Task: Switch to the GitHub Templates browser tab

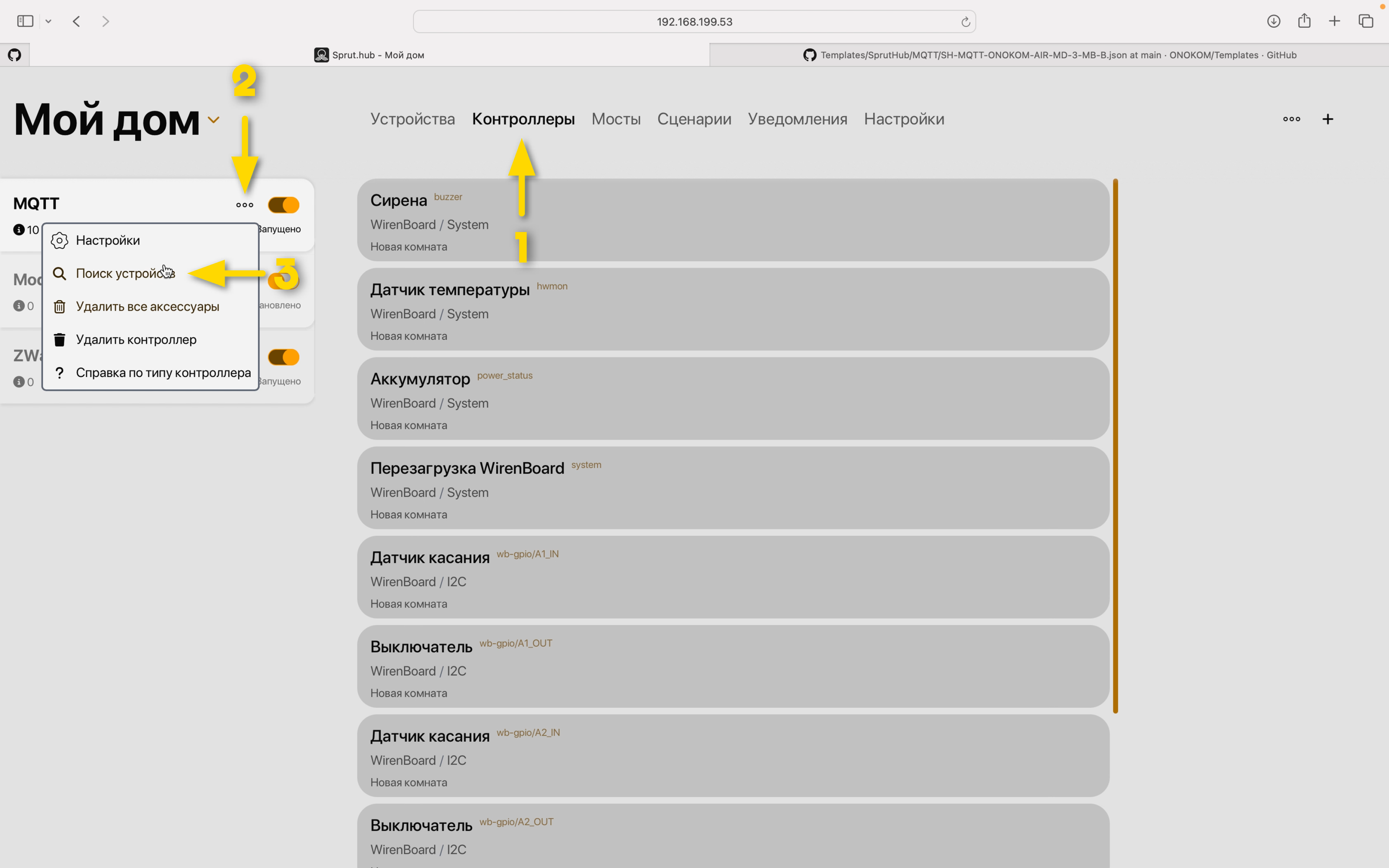Action: click(1048, 55)
